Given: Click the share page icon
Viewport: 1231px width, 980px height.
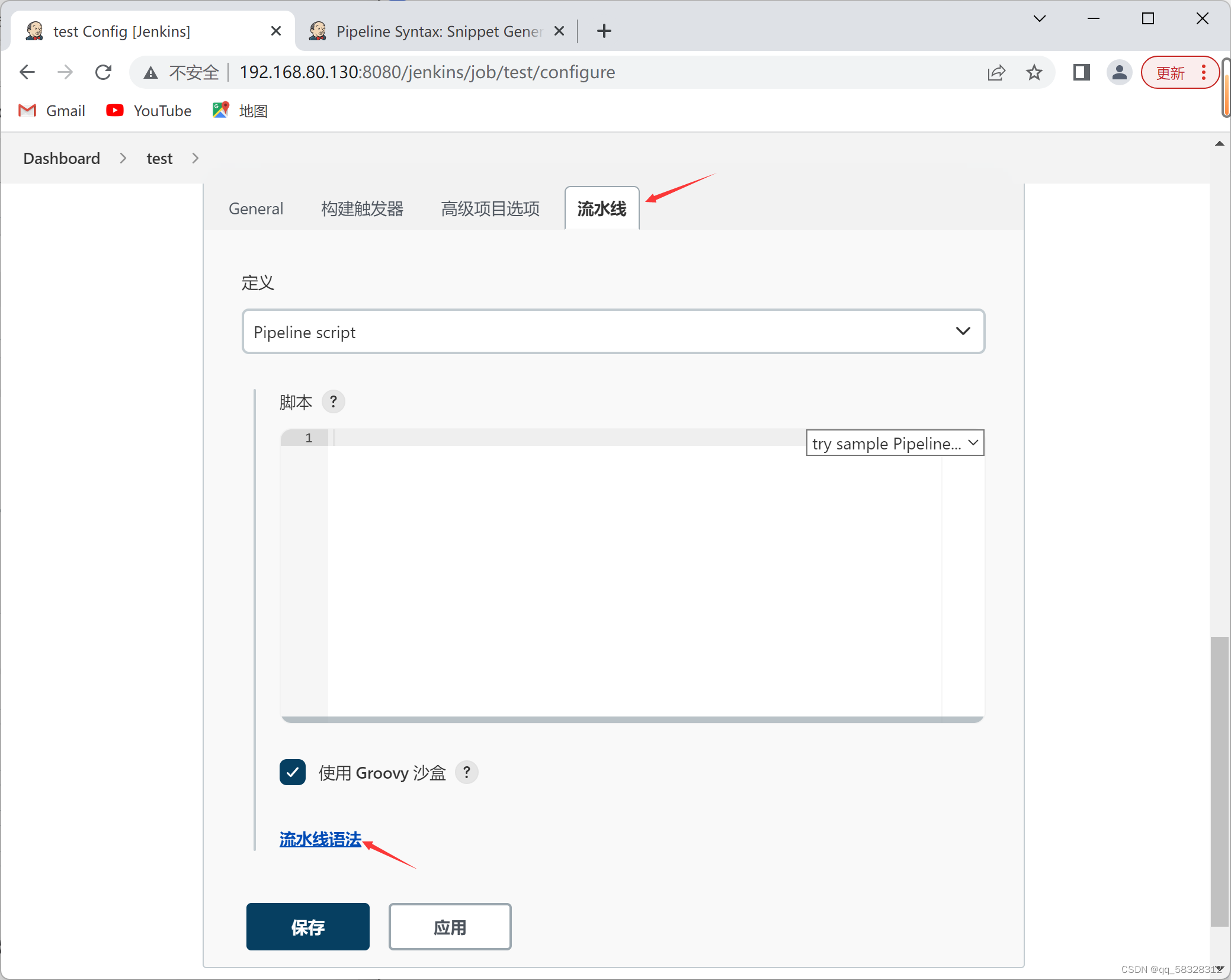Looking at the screenshot, I should point(996,72).
